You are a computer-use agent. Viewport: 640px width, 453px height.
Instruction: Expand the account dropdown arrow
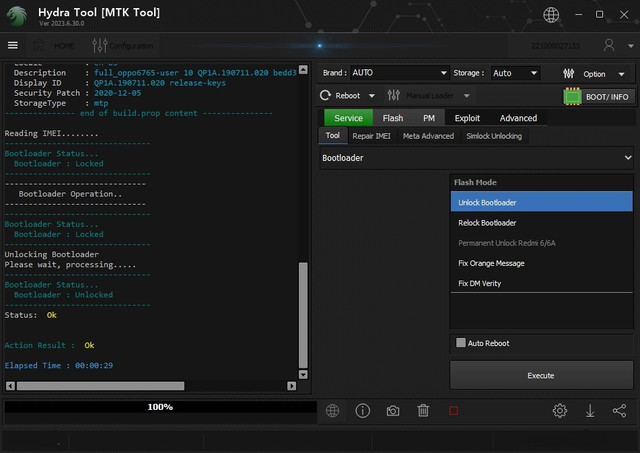tap(630, 46)
